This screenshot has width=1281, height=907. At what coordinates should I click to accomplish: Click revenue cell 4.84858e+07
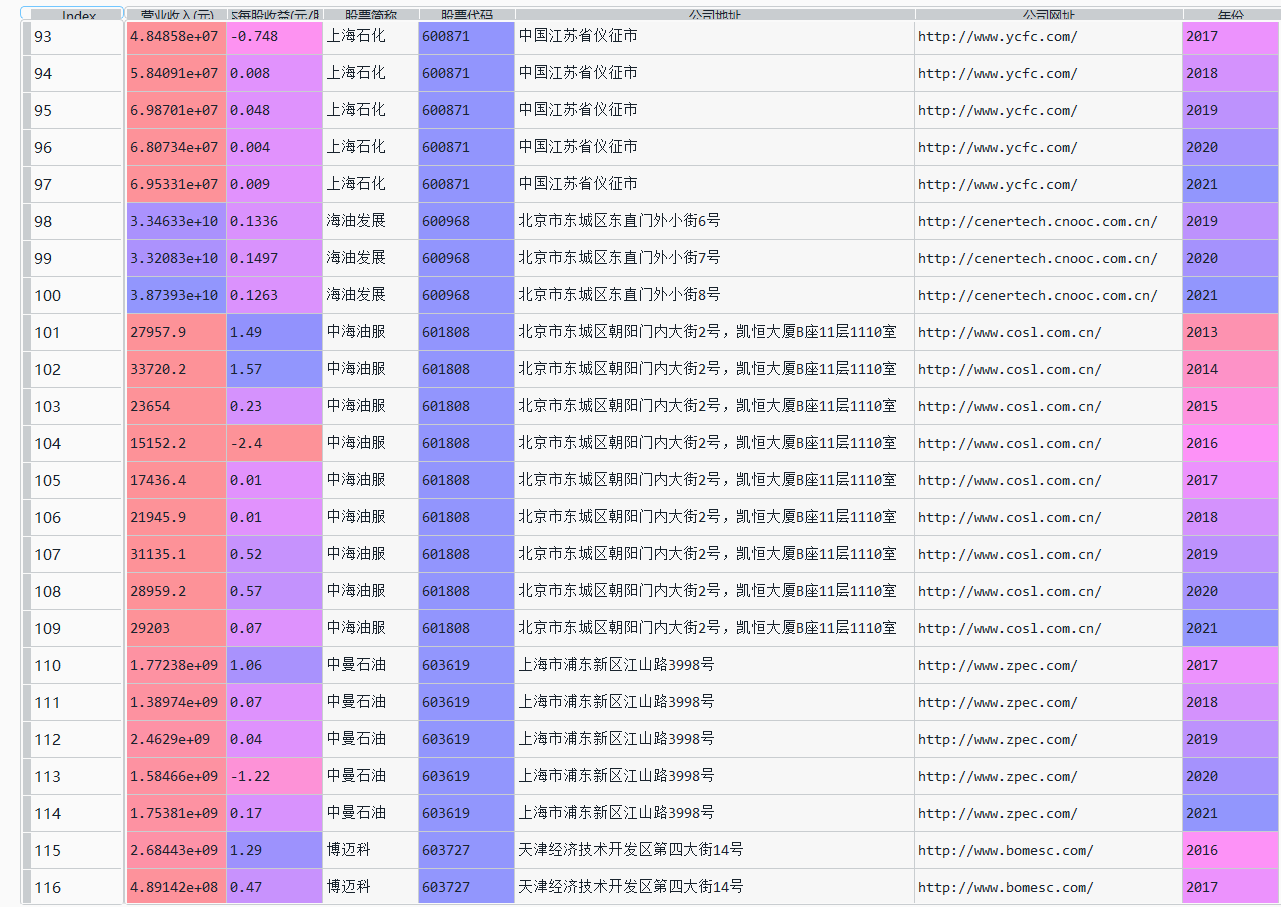176,36
